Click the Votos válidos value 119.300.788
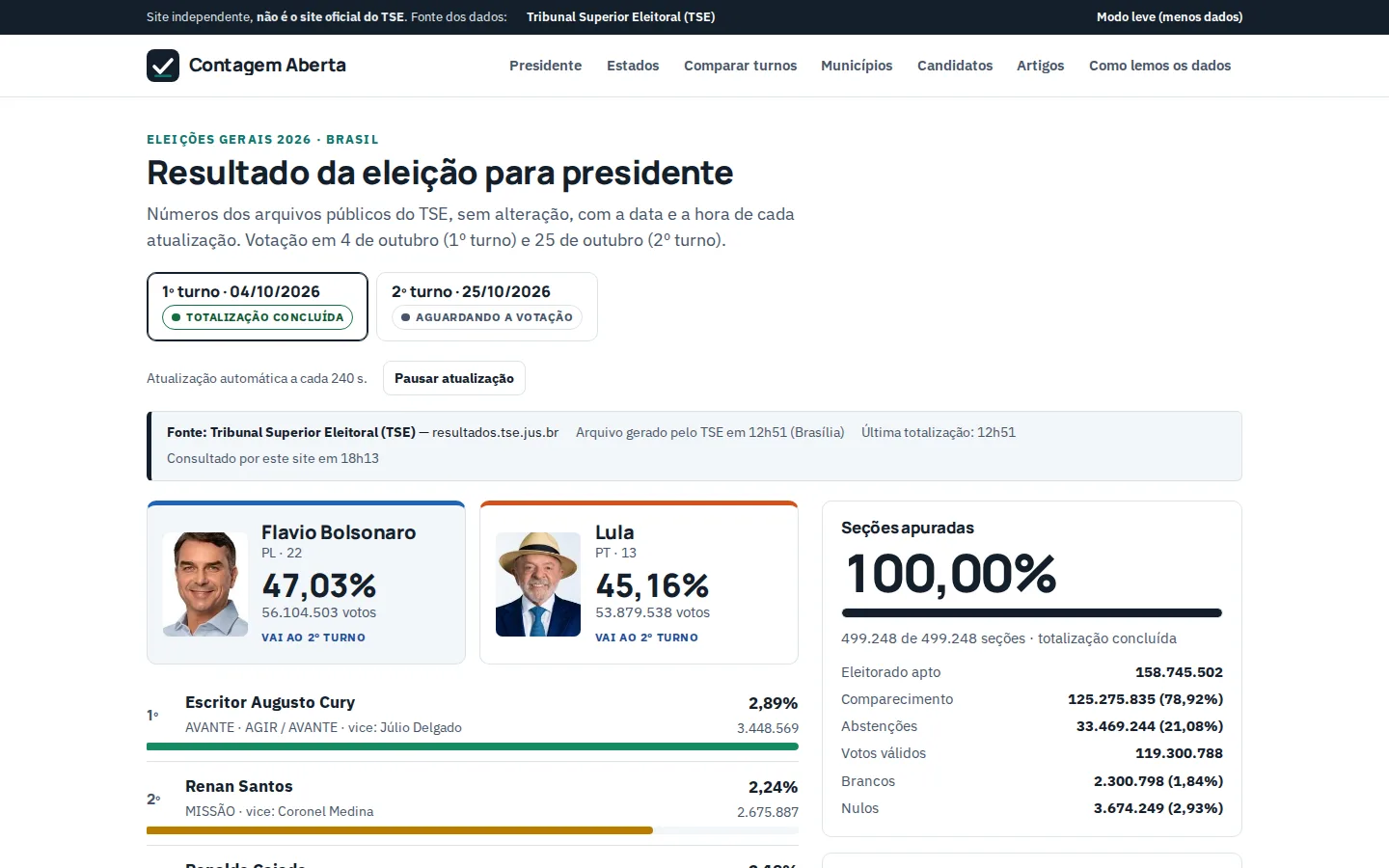Viewport: 1389px width, 868px height. pos(1179,753)
